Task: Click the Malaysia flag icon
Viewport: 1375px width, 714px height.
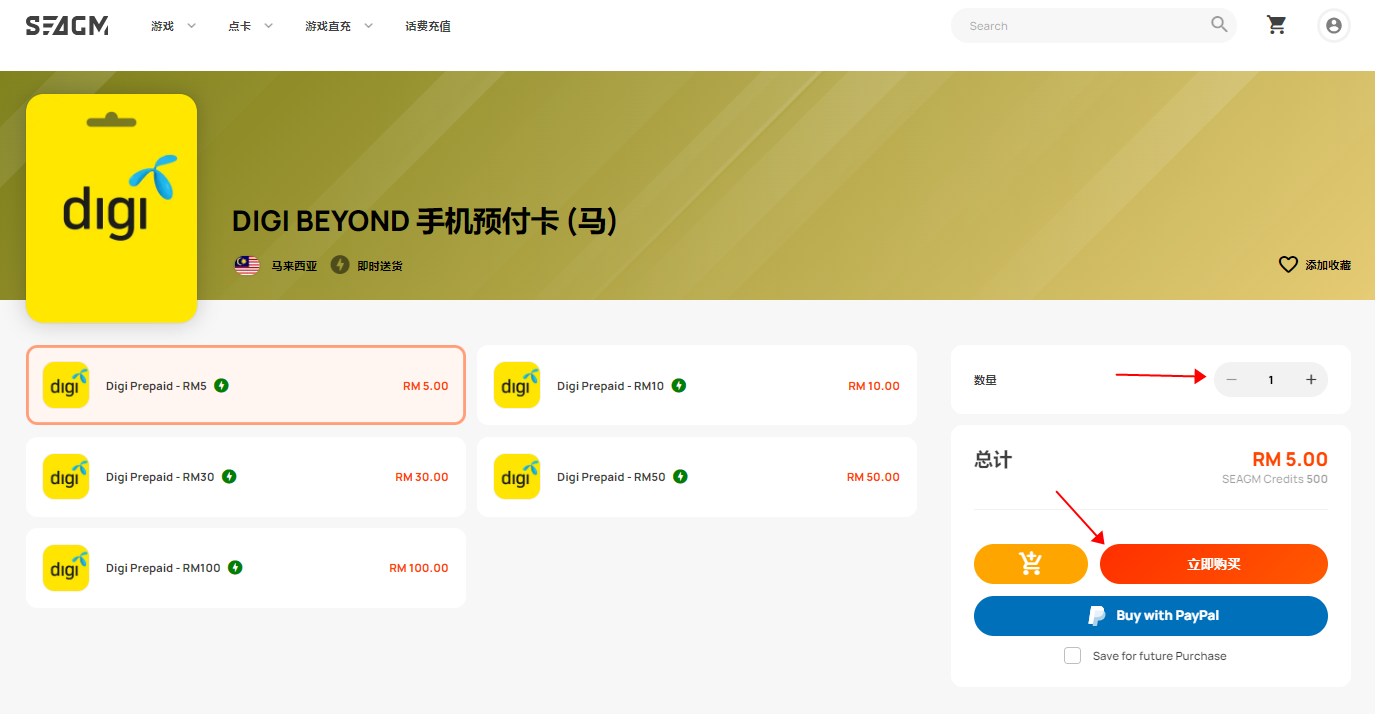Action: 247,265
